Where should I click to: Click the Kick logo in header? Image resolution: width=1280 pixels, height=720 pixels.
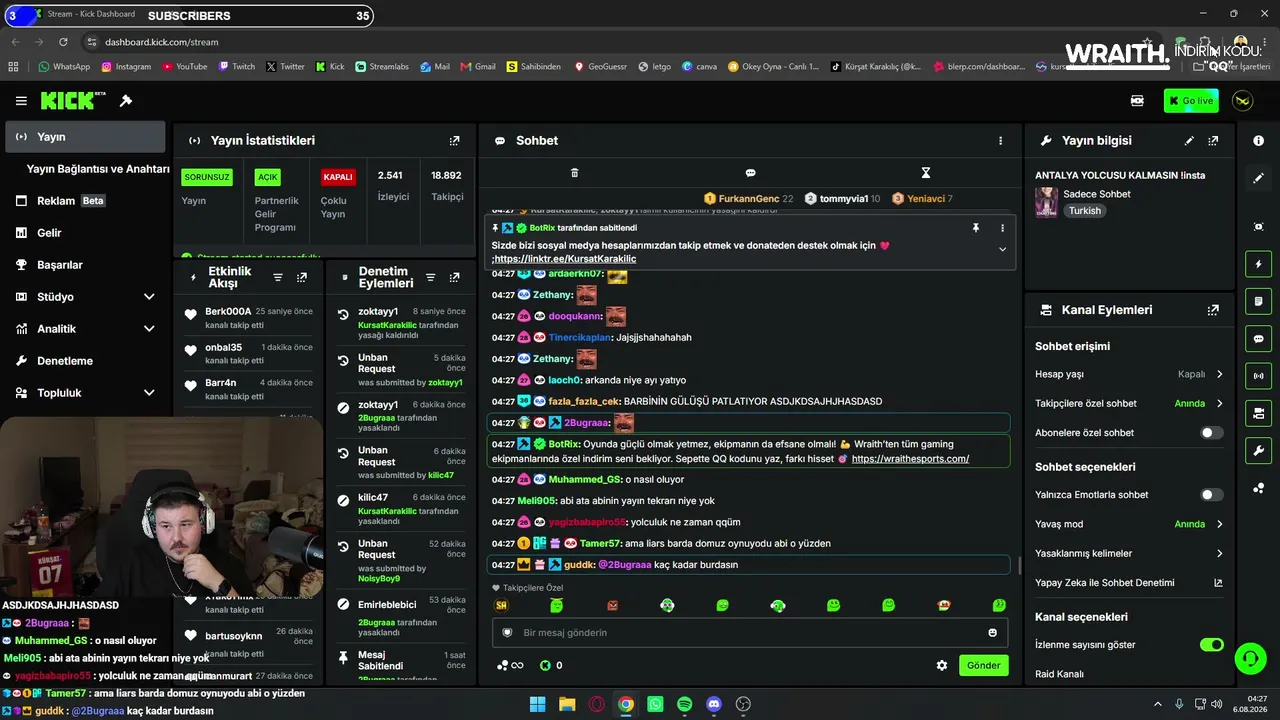[73, 101]
